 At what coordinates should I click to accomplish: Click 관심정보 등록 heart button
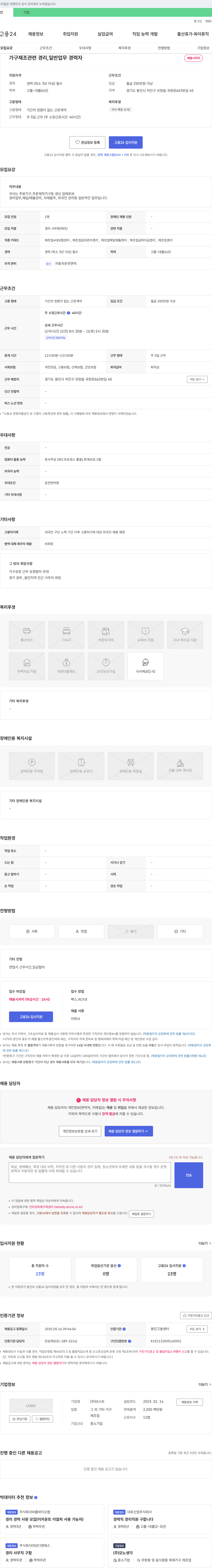click(87, 142)
